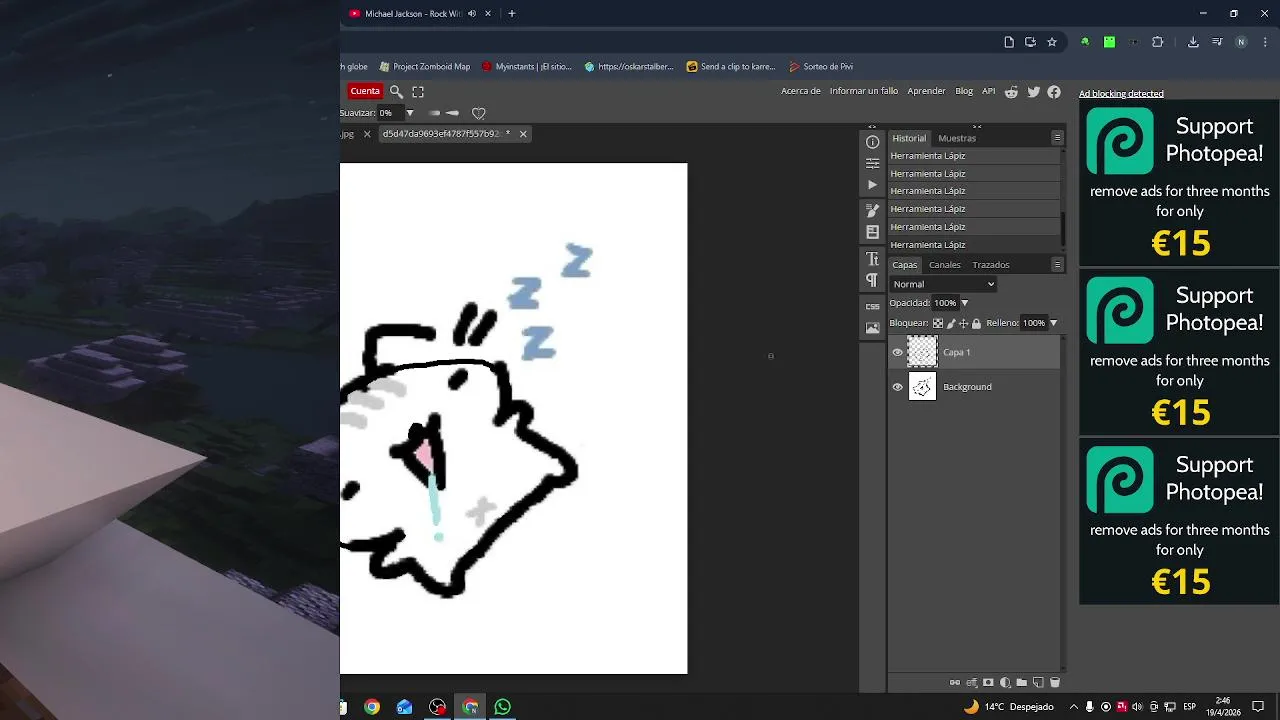The image size is (1280, 720).
Task: Click the browser bookmark star icon
Action: (1052, 42)
